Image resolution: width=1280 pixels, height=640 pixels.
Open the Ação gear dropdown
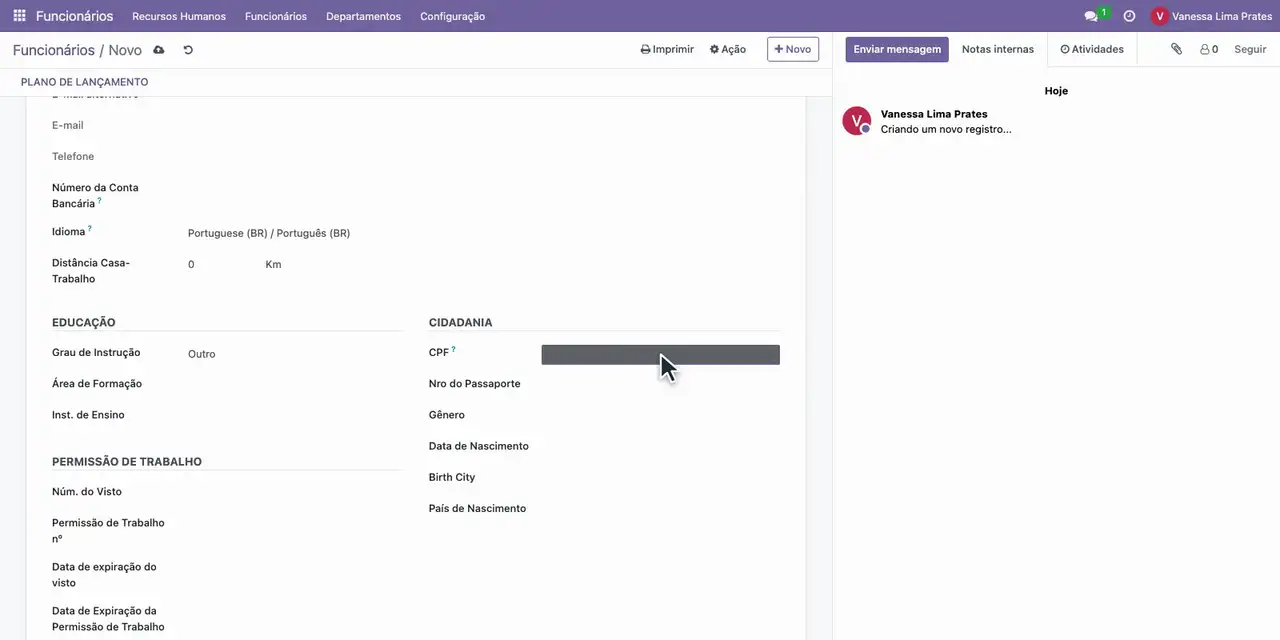coord(728,49)
